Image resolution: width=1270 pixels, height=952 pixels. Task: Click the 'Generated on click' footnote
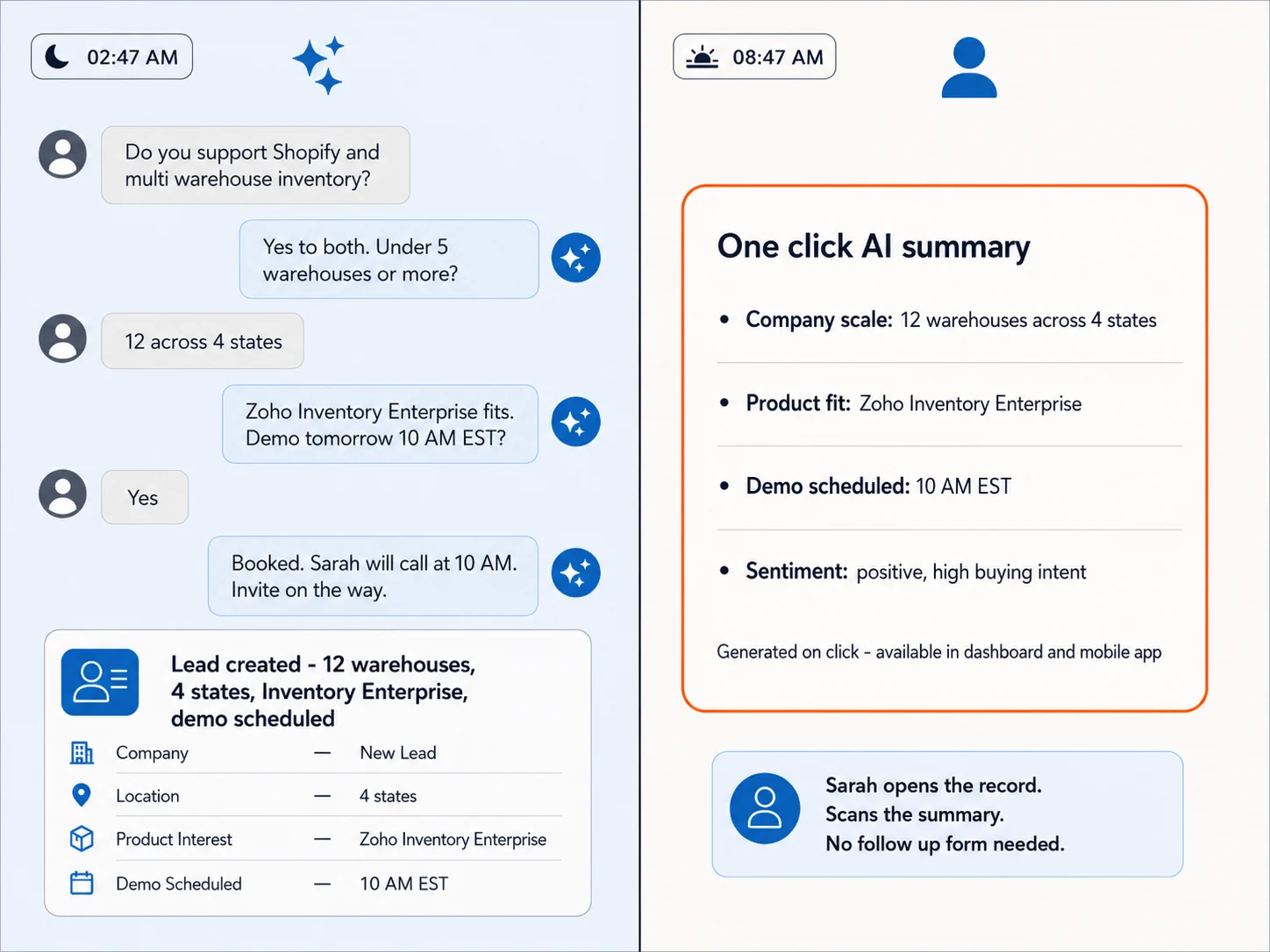[x=938, y=652]
